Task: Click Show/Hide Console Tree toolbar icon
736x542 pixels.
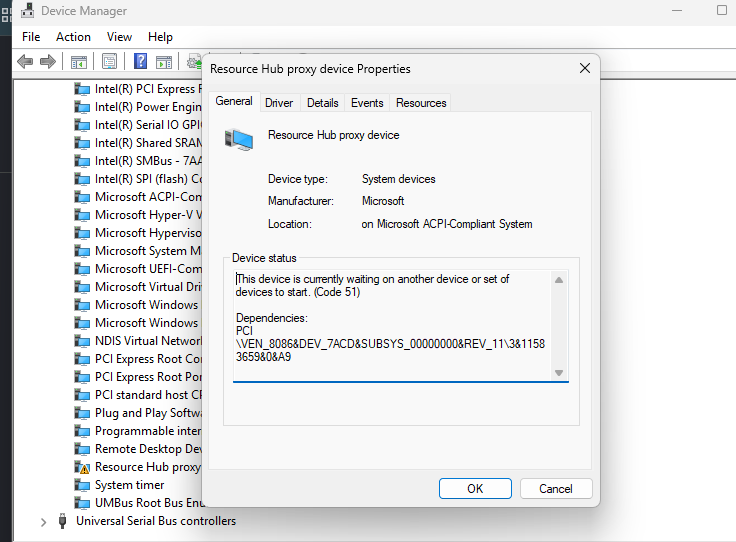Action: (x=79, y=61)
